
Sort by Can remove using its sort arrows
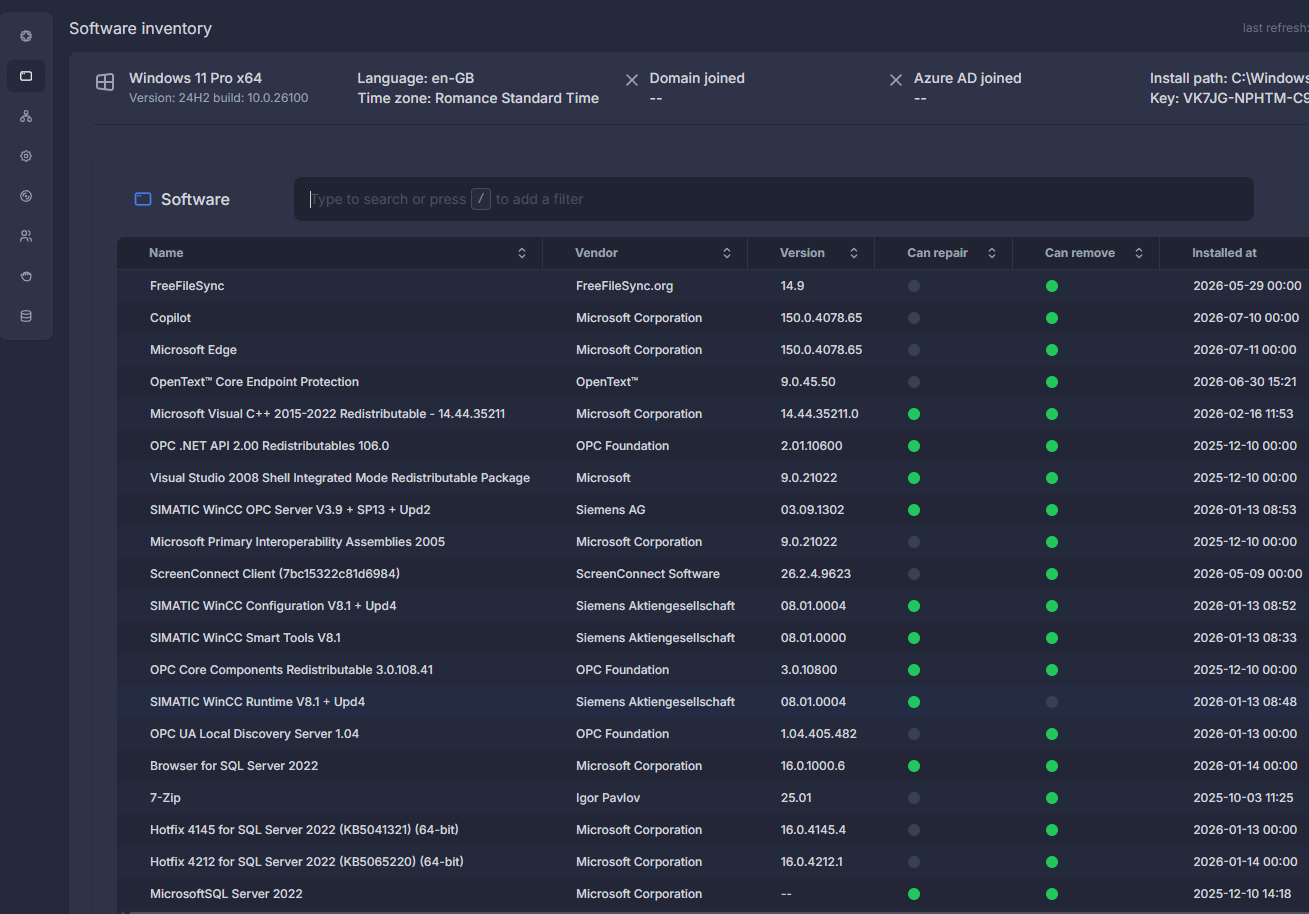point(1139,253)
